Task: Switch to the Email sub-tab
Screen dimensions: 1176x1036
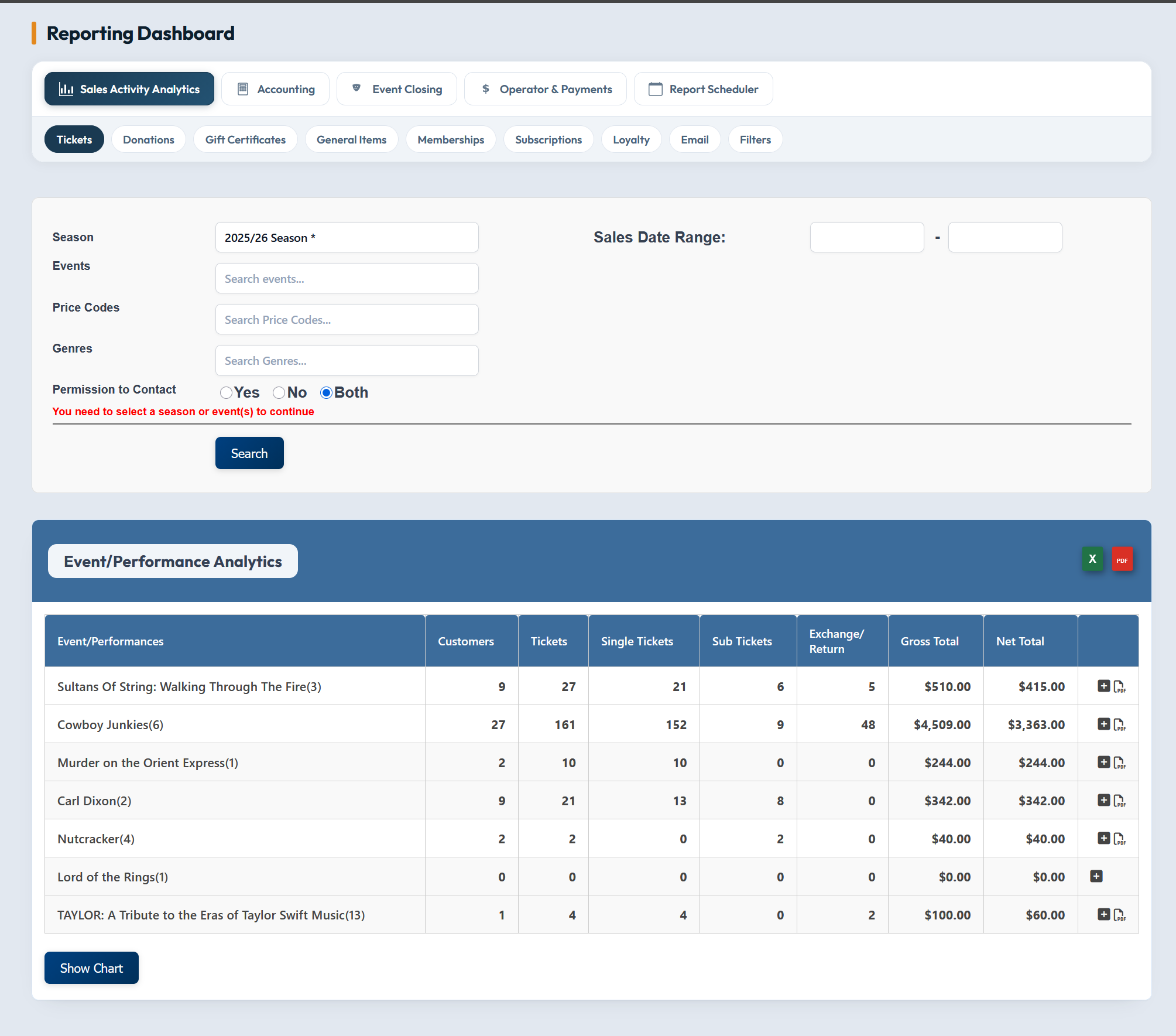Action: tap(695, 139)
